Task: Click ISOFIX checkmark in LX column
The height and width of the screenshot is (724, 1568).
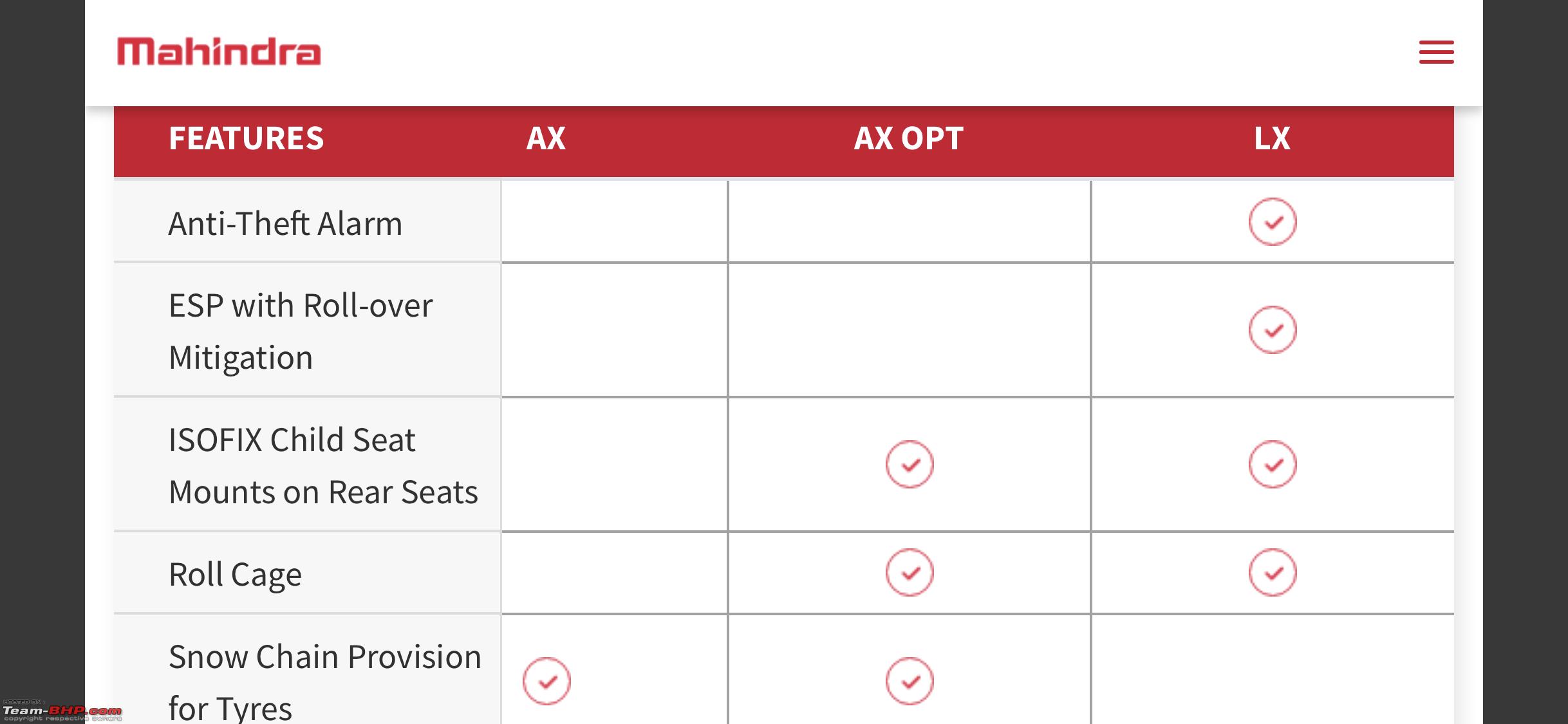Action: coord(1272,465)
